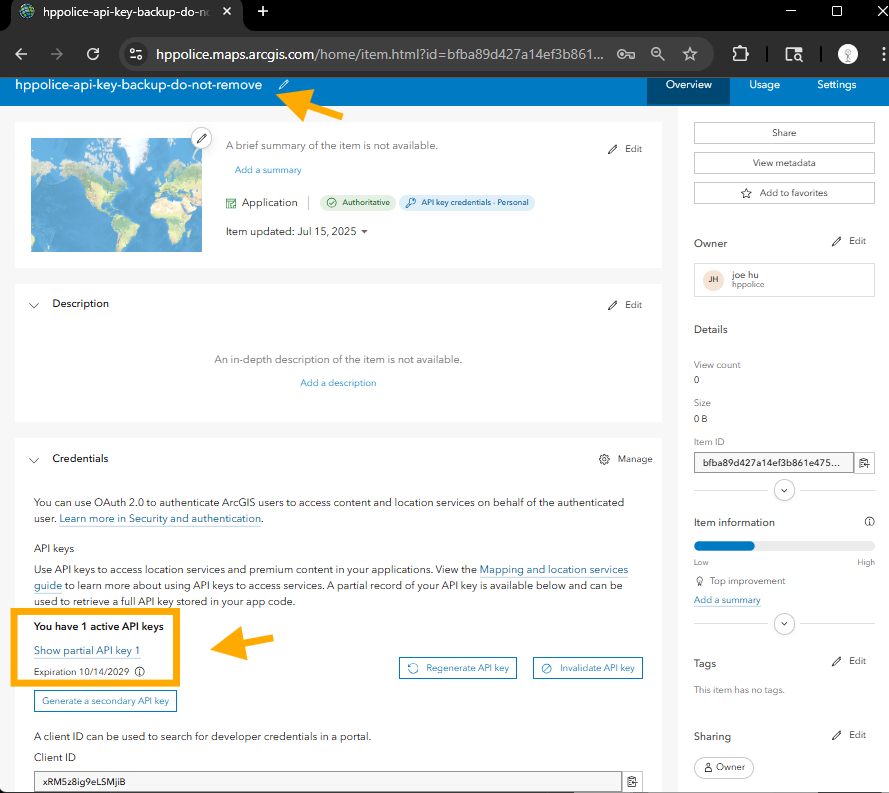889x793 pixels.
Task: Open the Settings tab
Action: tap(836, 85)
